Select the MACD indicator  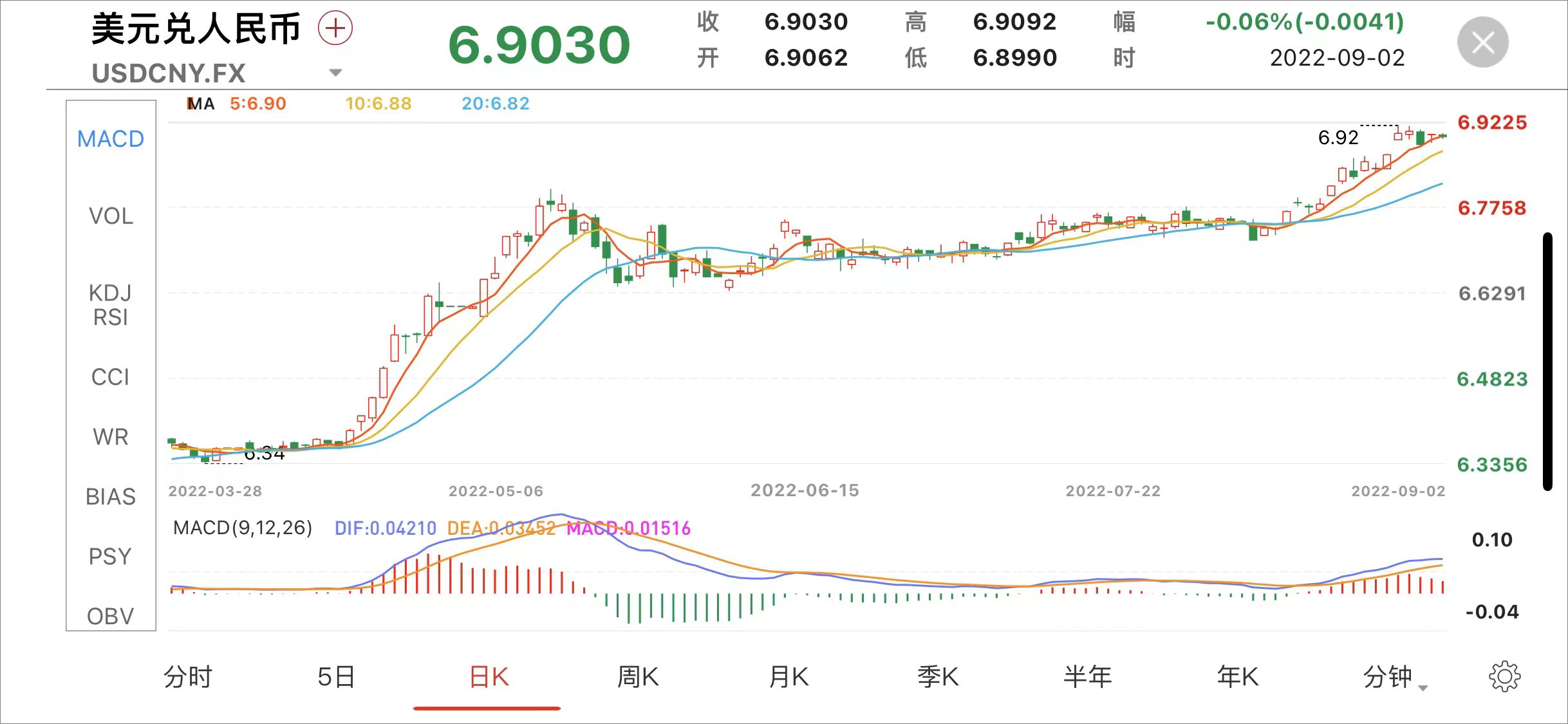click(111, 139)
